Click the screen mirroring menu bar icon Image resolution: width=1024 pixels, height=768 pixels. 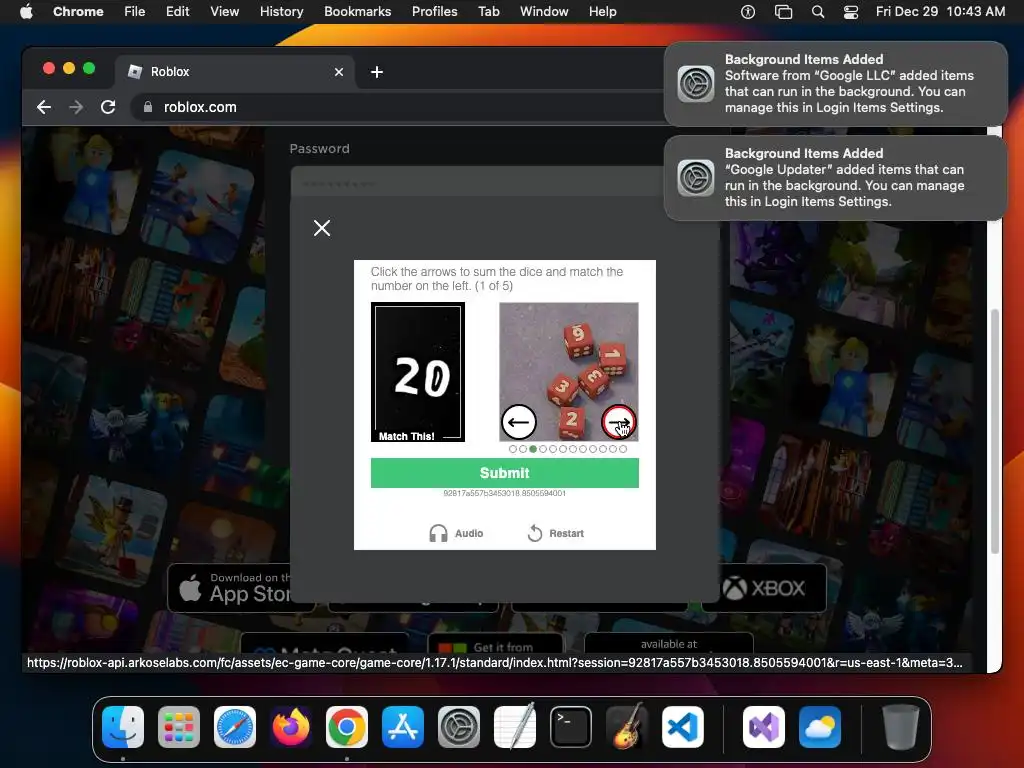tap(783, 11)
